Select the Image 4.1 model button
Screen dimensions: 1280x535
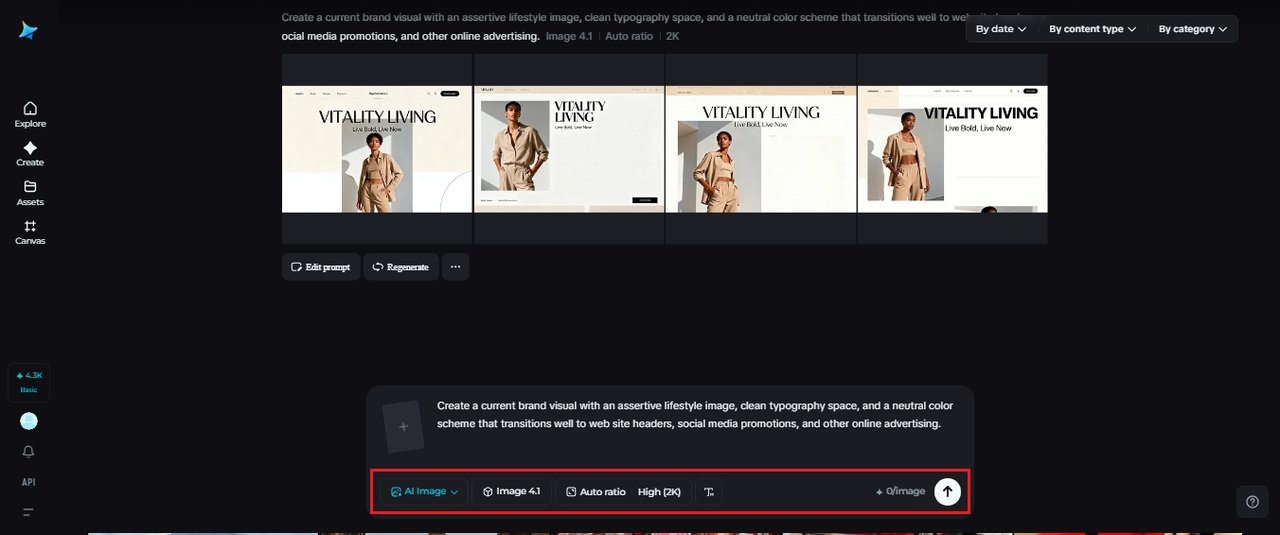pos(511,492)
